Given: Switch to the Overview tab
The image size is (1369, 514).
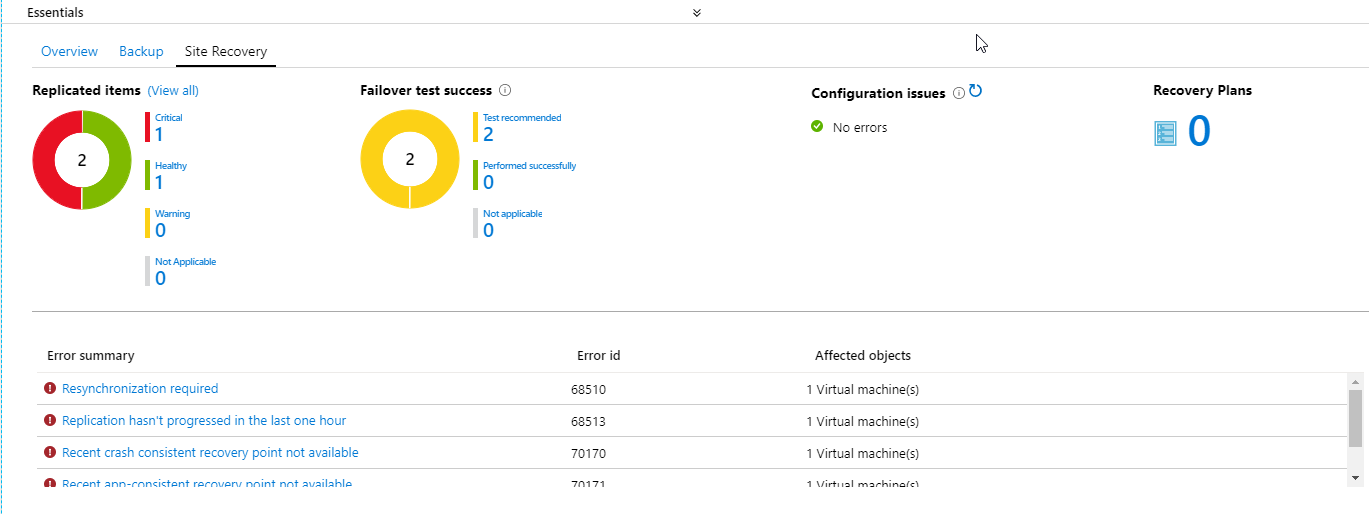Looking at the screenshot, I should pos(69,51).
